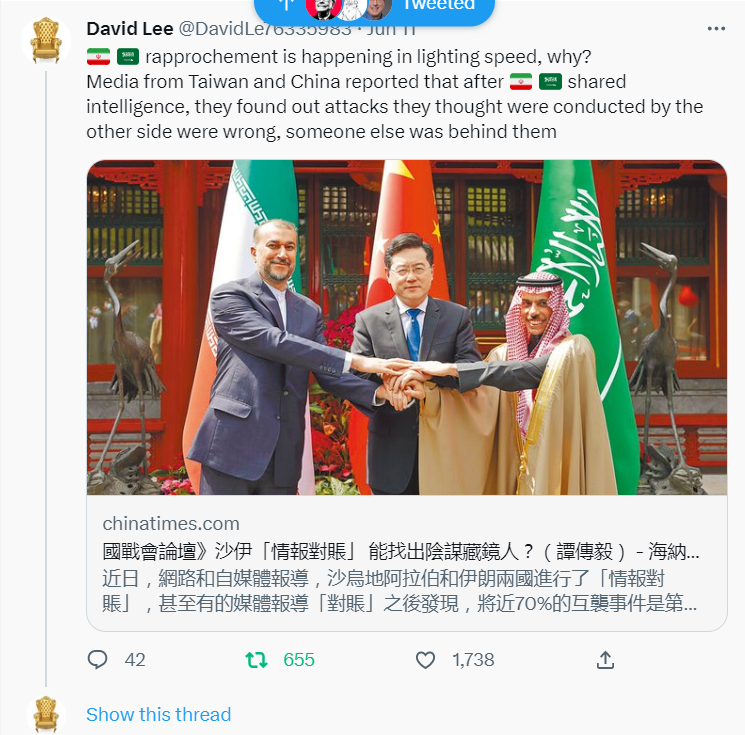745x735 pixels.
Task: Click the article description preview text
Action: coord(400,591)
